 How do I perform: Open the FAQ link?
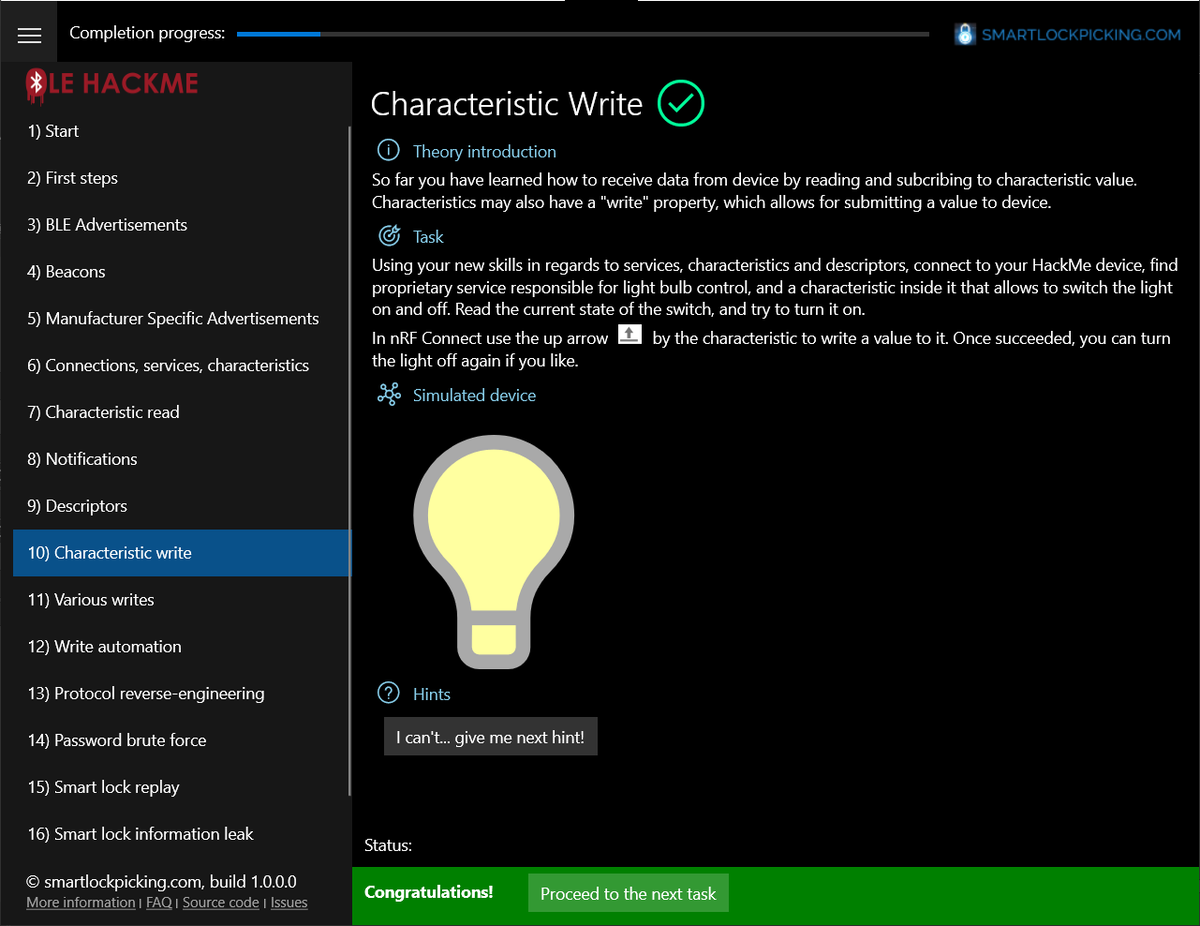(159, 902)
